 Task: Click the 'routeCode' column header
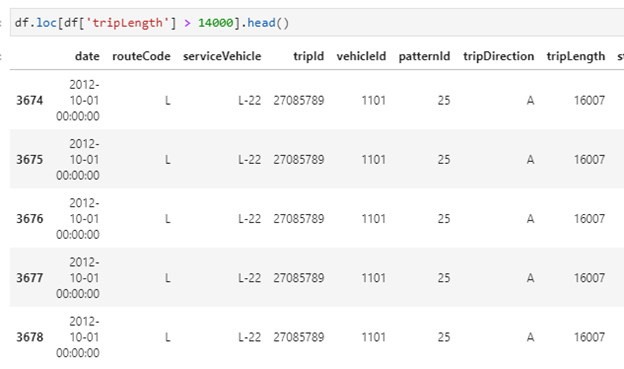(141, 57)
